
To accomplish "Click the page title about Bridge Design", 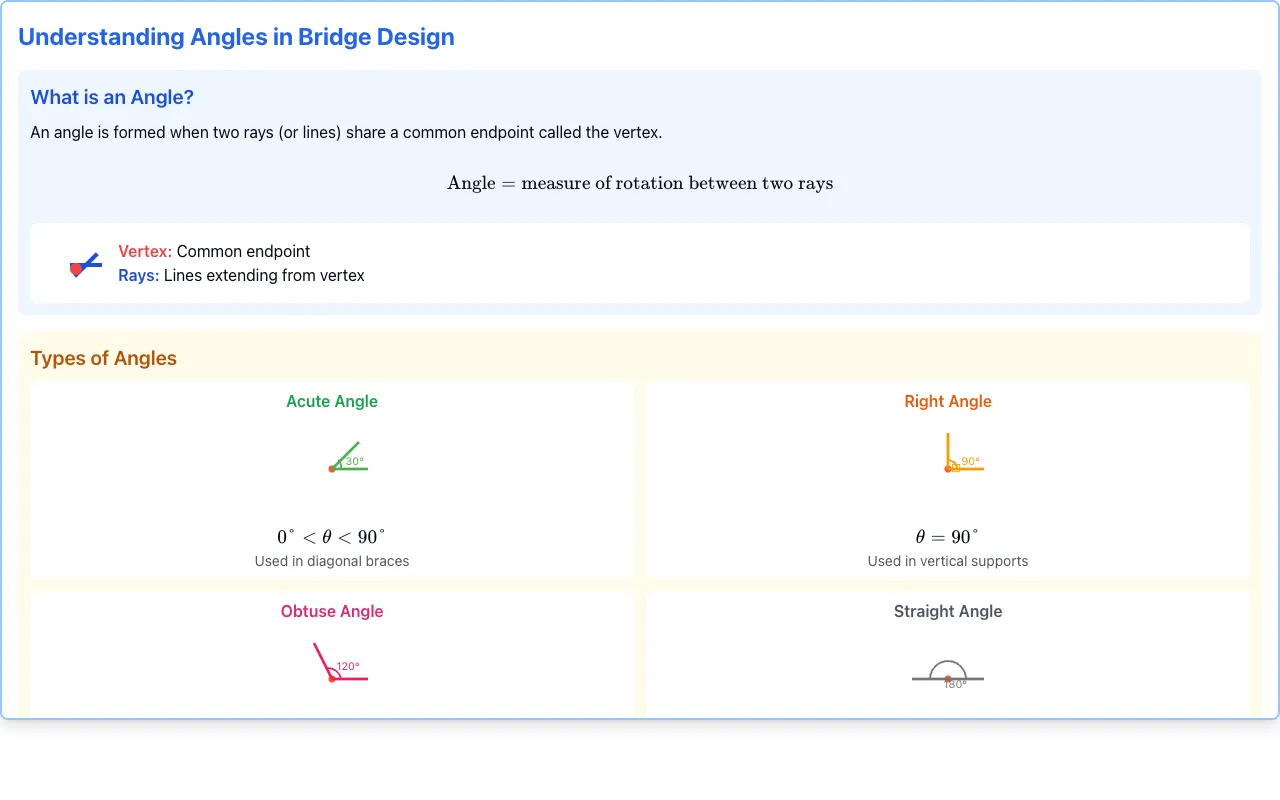I will point(236,37).
